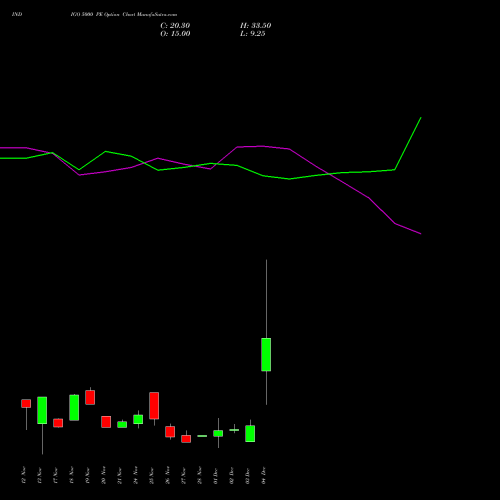Click the purple indicator line's falling end

421,234
